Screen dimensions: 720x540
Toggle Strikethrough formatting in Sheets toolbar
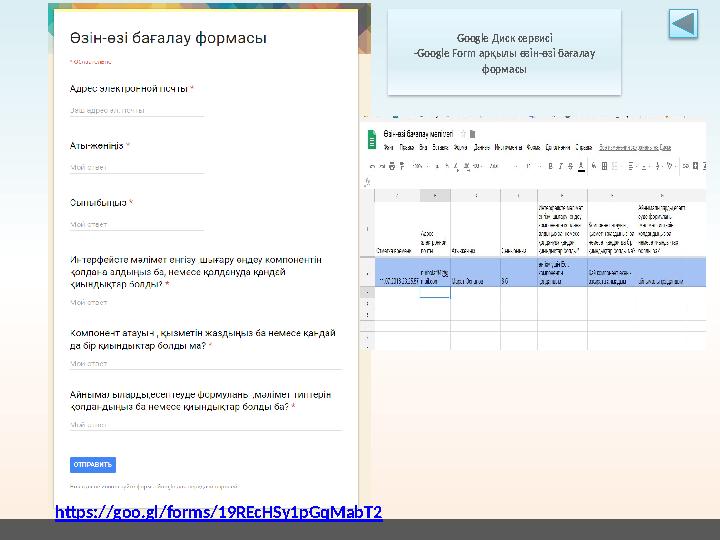coord(570,166)
